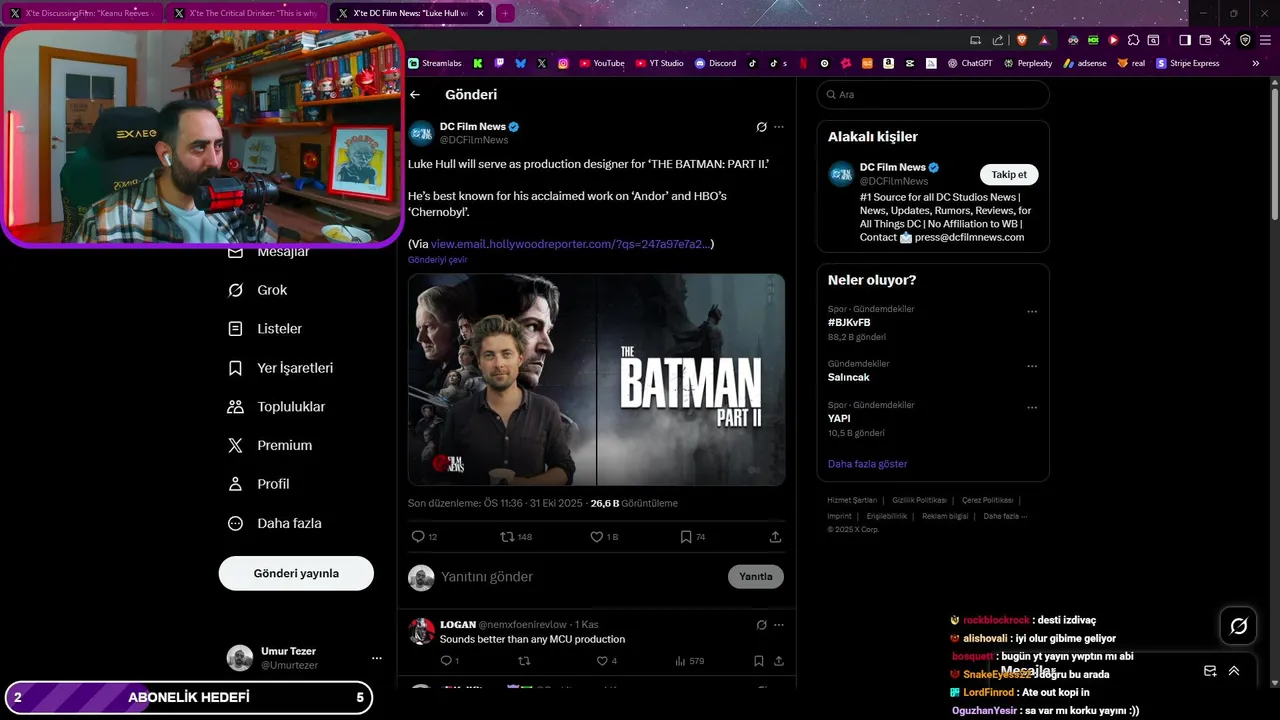
Task: Open the floating Grok button
Action: click(x=1238, y=626)
